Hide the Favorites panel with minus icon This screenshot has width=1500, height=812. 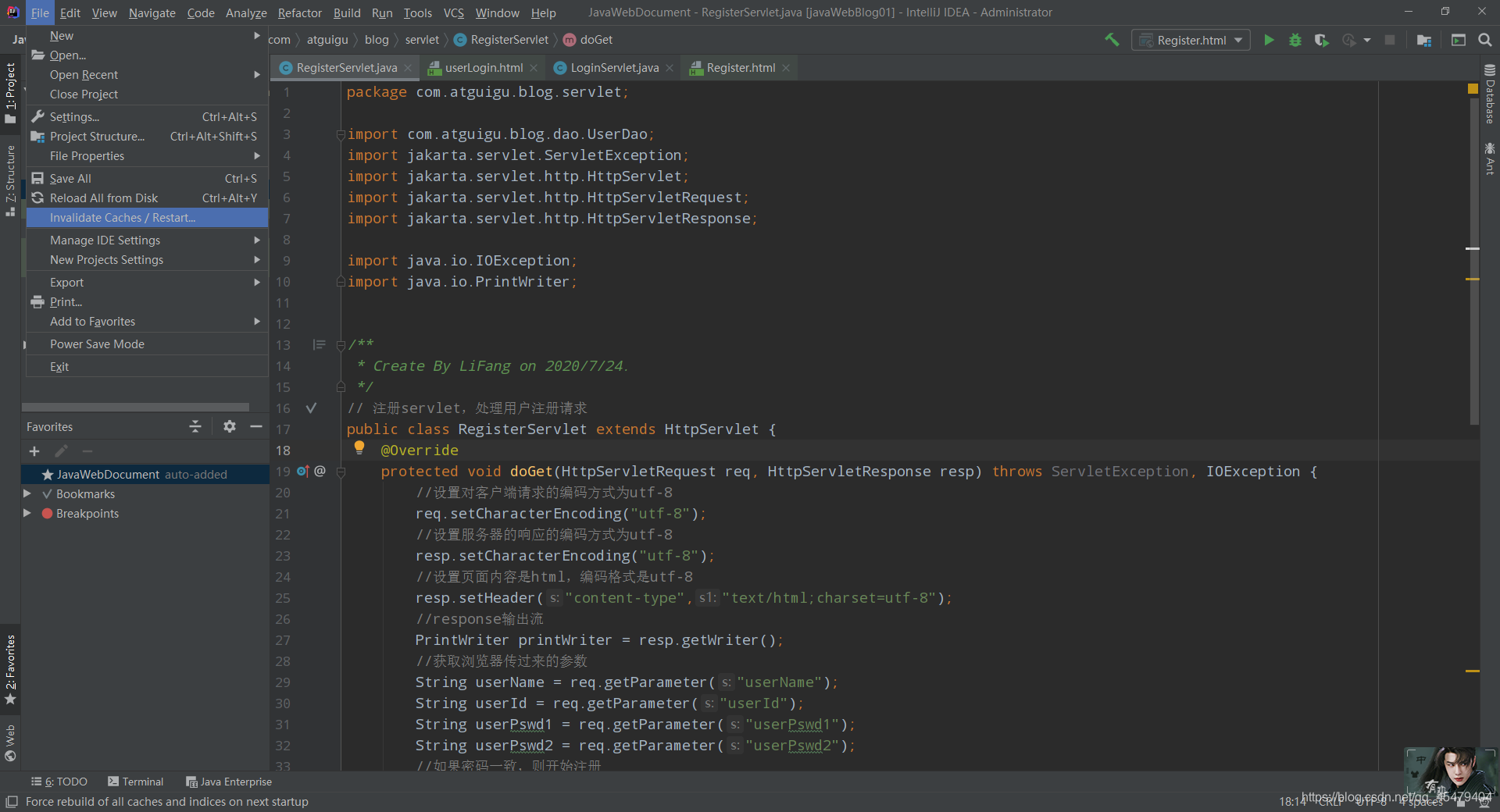point(255,426)
